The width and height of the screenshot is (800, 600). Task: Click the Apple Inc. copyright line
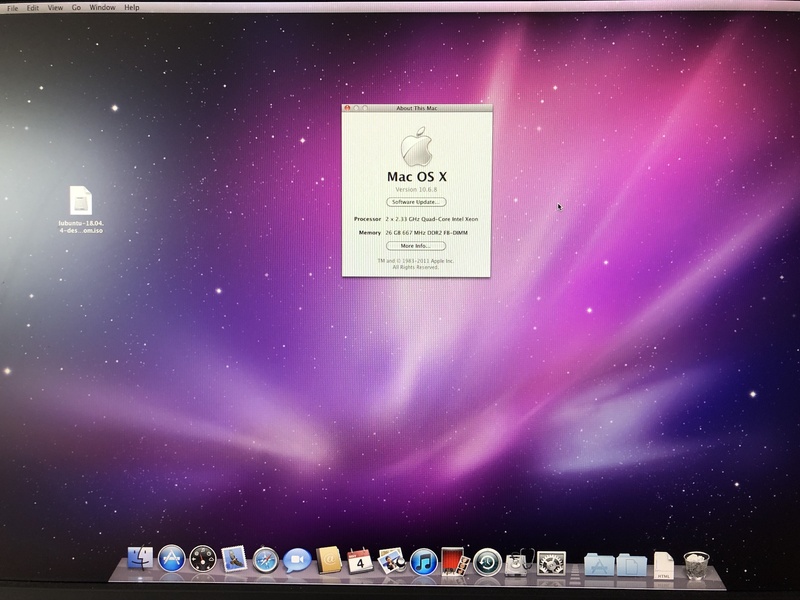click(416, 261)
